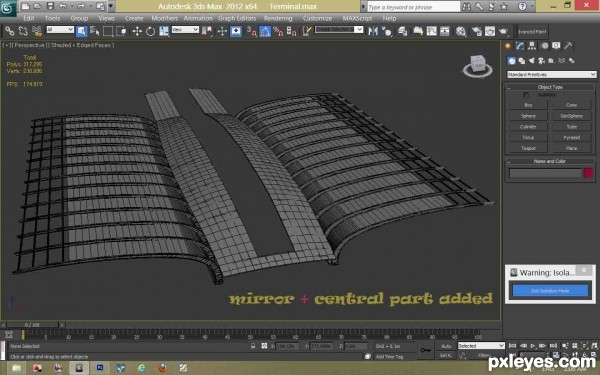Toggle Angle Snap

coord(265,31)
